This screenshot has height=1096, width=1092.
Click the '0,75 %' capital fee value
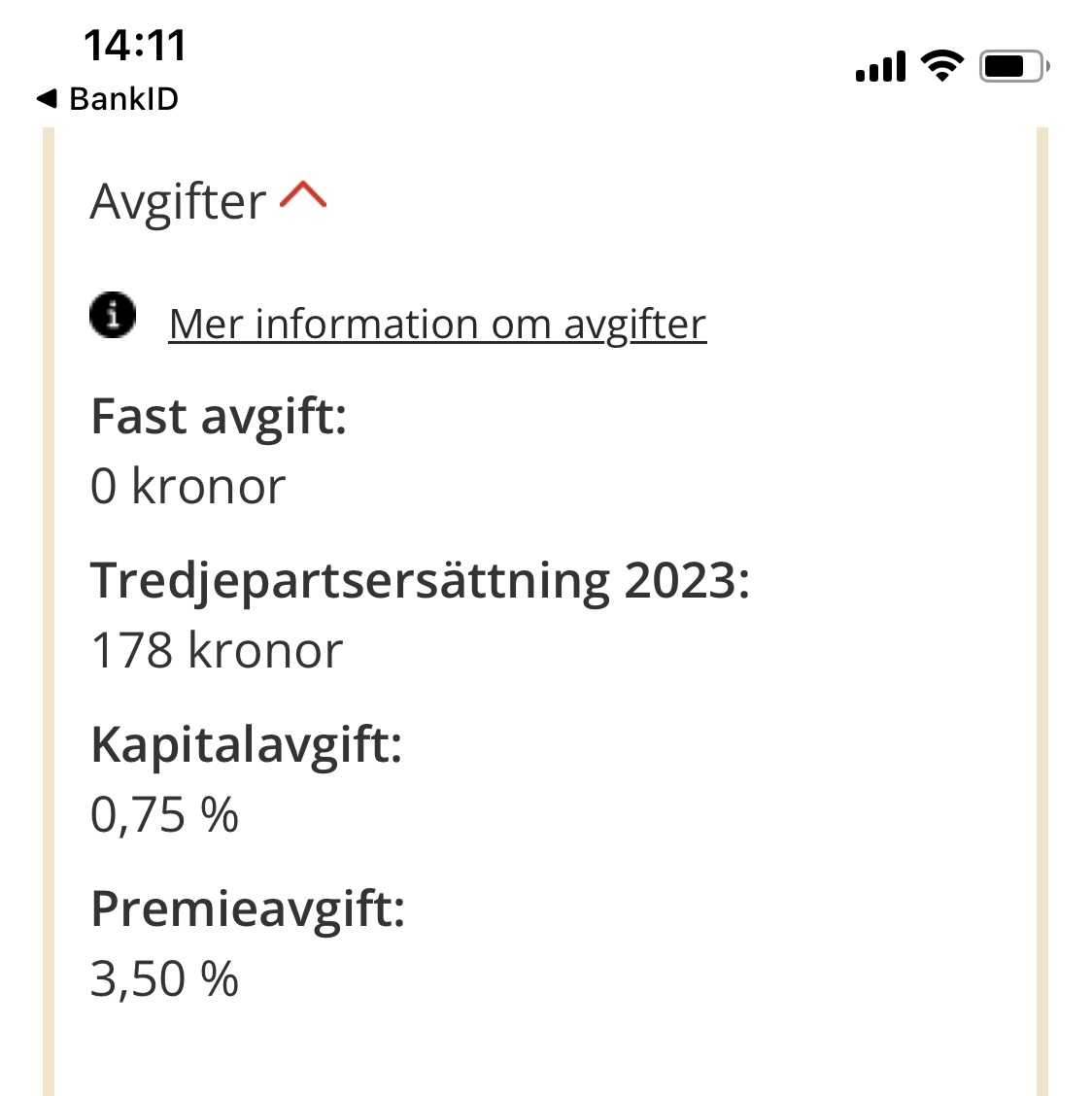click(164, 814)
